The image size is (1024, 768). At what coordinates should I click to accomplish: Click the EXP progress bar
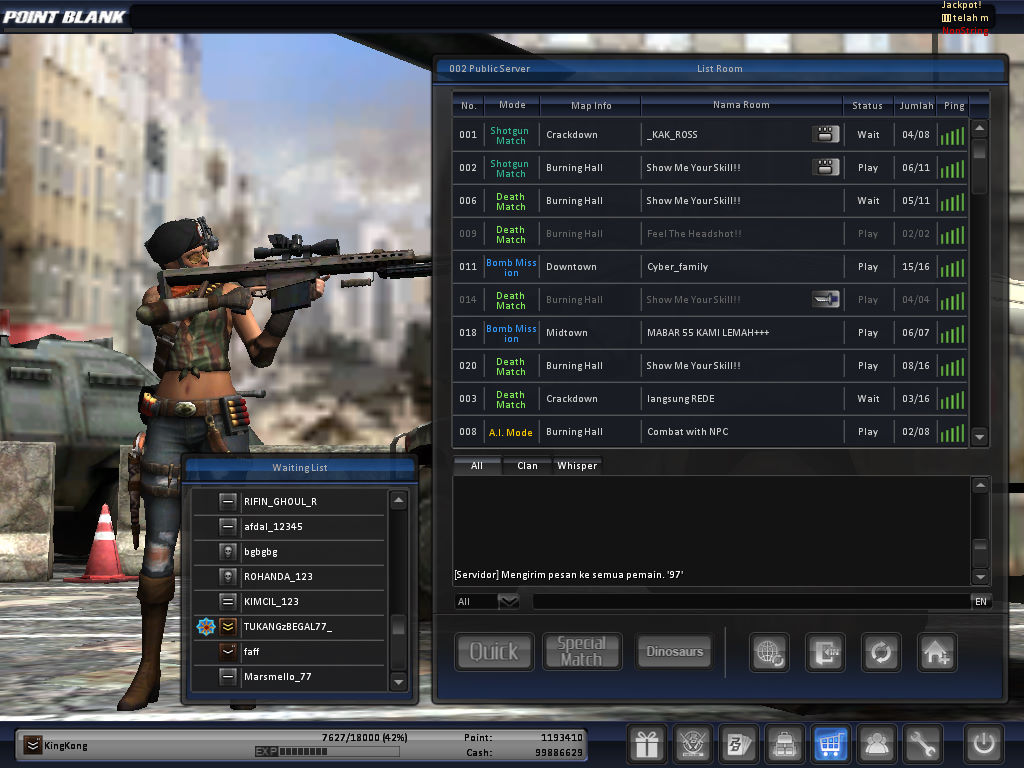click(x=327, y=752)
